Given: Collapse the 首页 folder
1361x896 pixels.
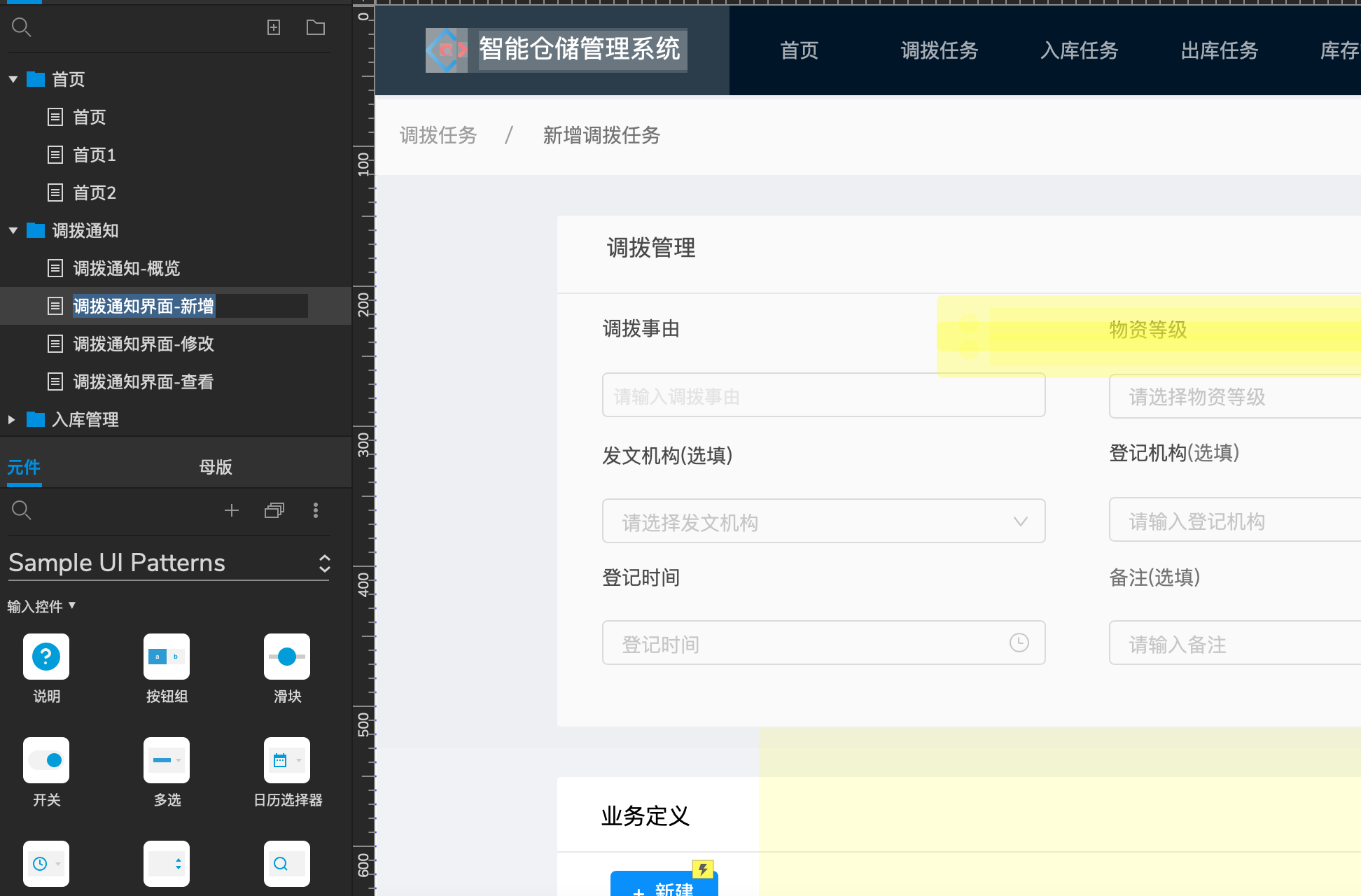Looking at the screenshot, I should (x=13, y=79).
